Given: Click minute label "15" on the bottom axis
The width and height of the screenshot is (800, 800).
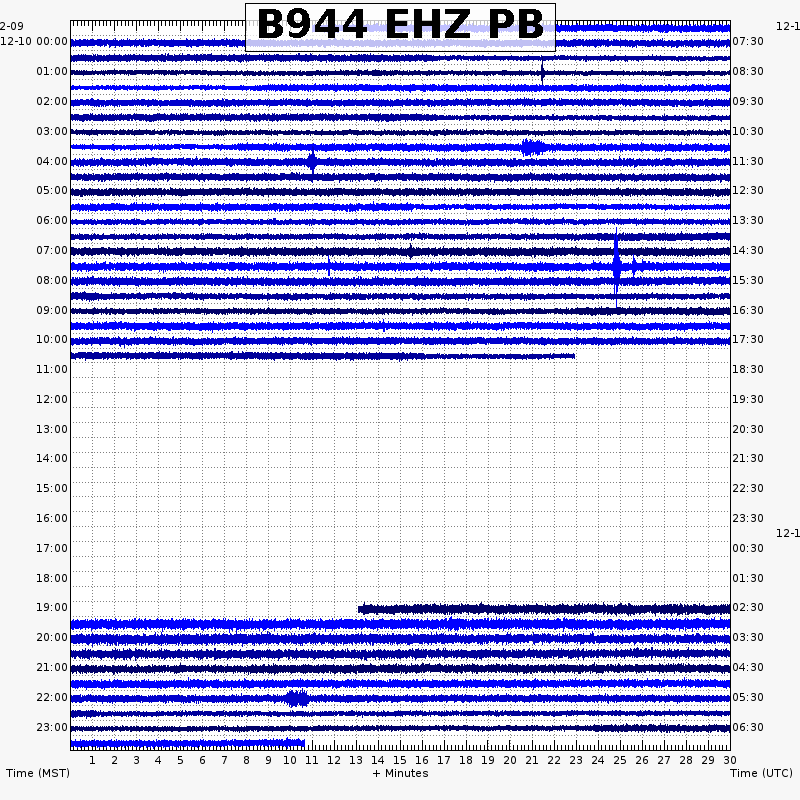Looking at the screenshot, I should [400, 761].
